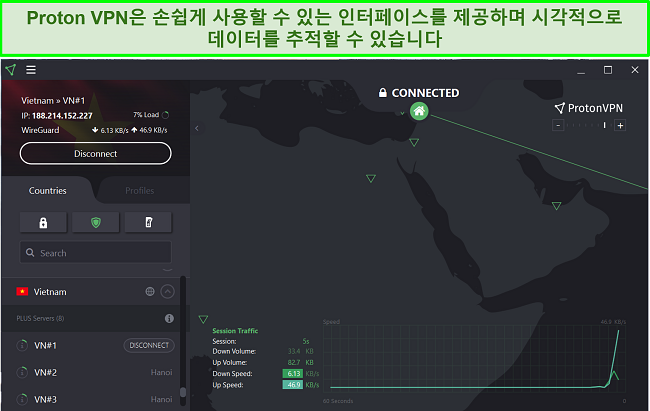Toggle NetShield shield button
Viewport: 650px width, 411px height.
pyautogui.click(x=96, y=223)
